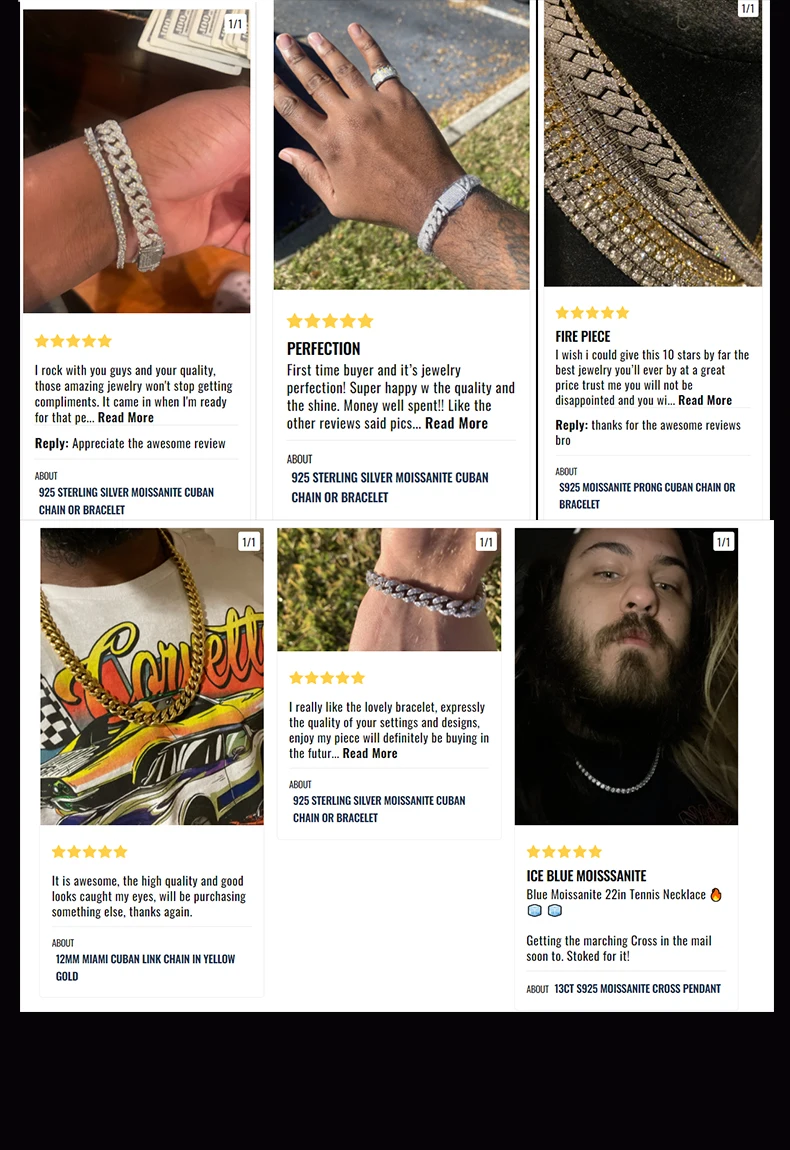Image resolution: width=790 pixels, height=1150 pixels.
Task: Click the five-star rating under PERFECTION review
Action: [x=330, y=321]
